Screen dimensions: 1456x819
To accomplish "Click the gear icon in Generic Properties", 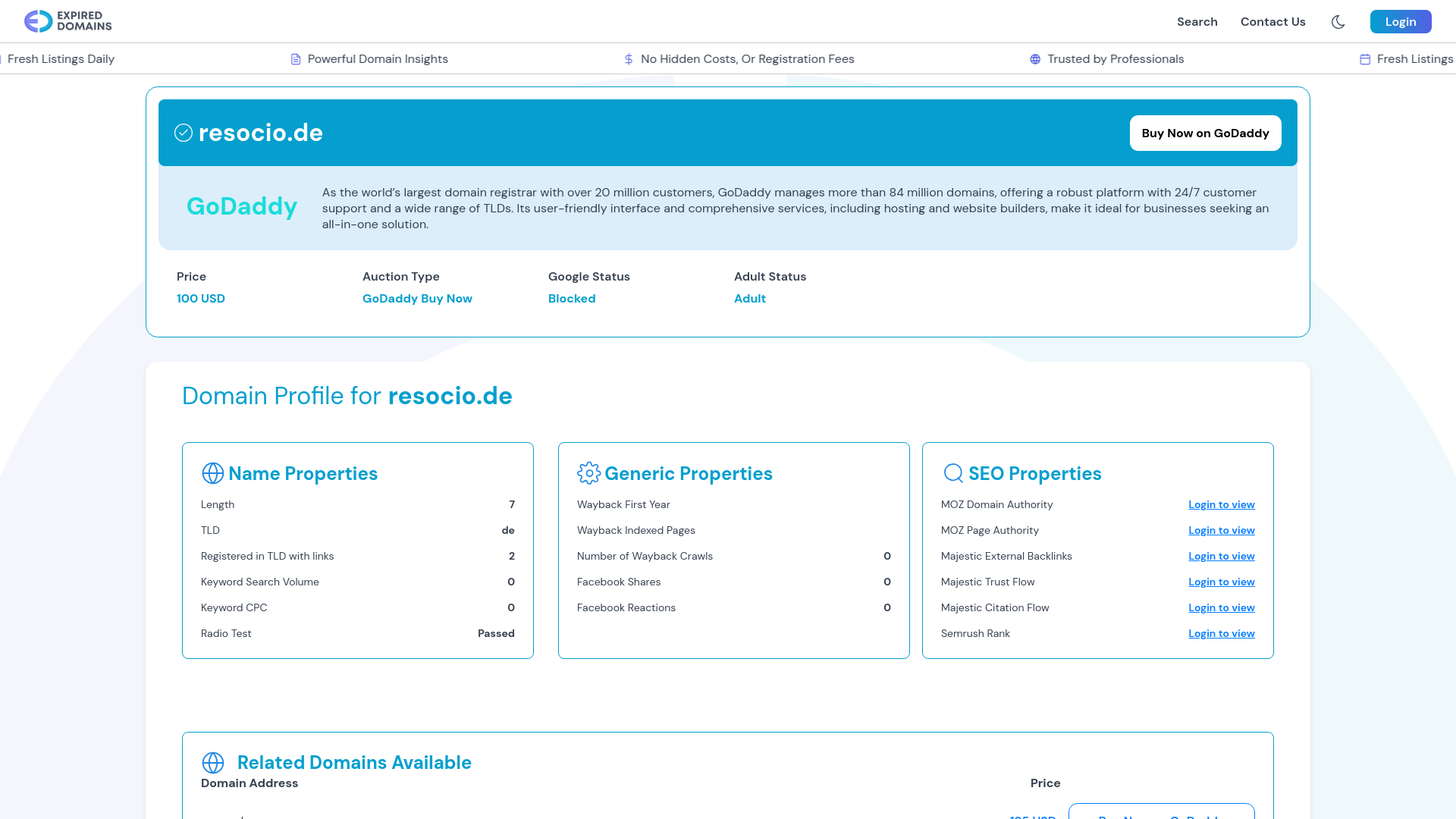I will point(588,473).
